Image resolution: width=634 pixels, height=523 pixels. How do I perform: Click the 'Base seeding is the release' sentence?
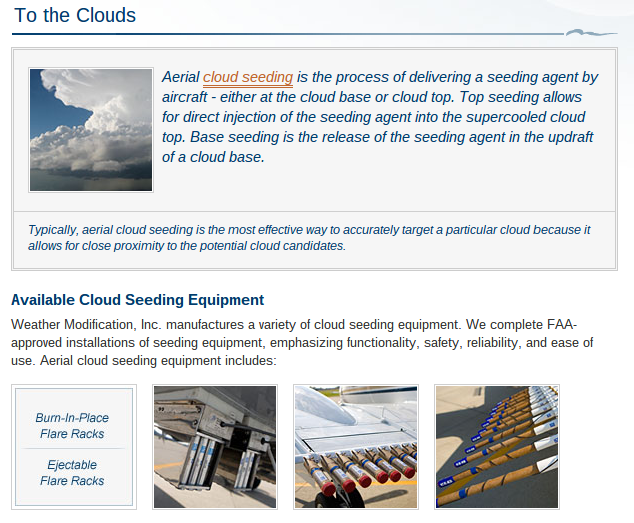coord(377,147)
